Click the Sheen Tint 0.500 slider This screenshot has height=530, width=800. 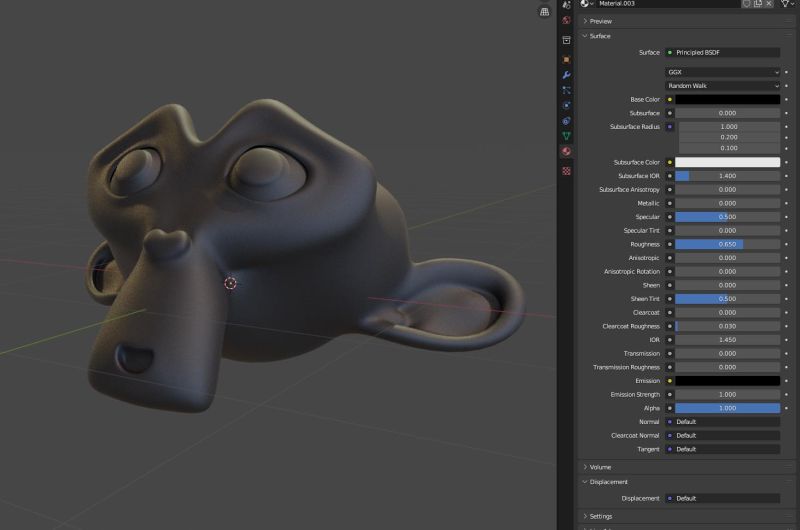pyautogui.click(x=728, y=299)
